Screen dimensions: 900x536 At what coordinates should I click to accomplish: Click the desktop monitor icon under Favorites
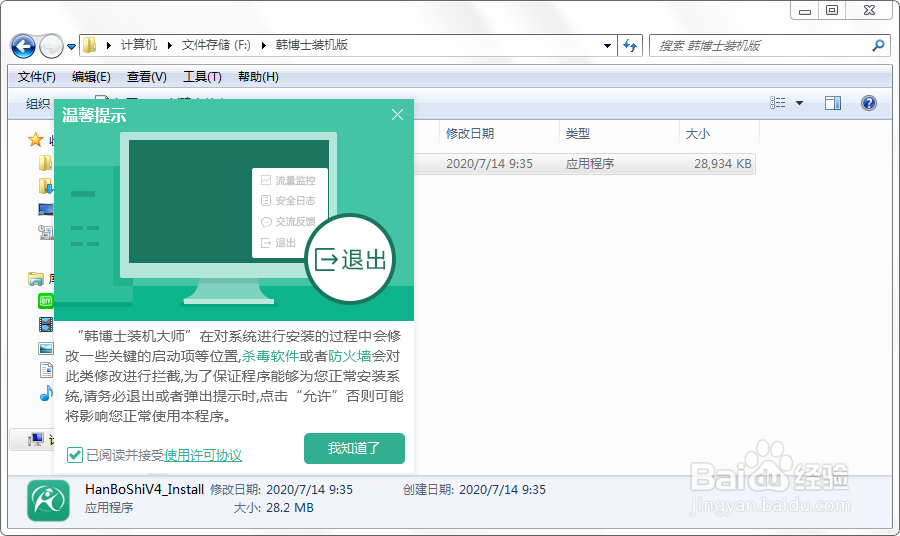click(45, 209)
